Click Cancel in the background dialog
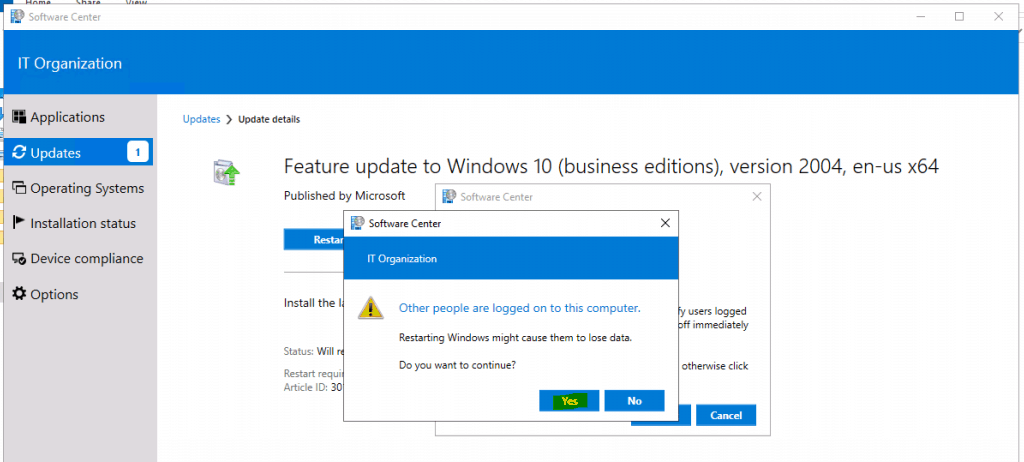1024x462 pixels. point(726,415)
